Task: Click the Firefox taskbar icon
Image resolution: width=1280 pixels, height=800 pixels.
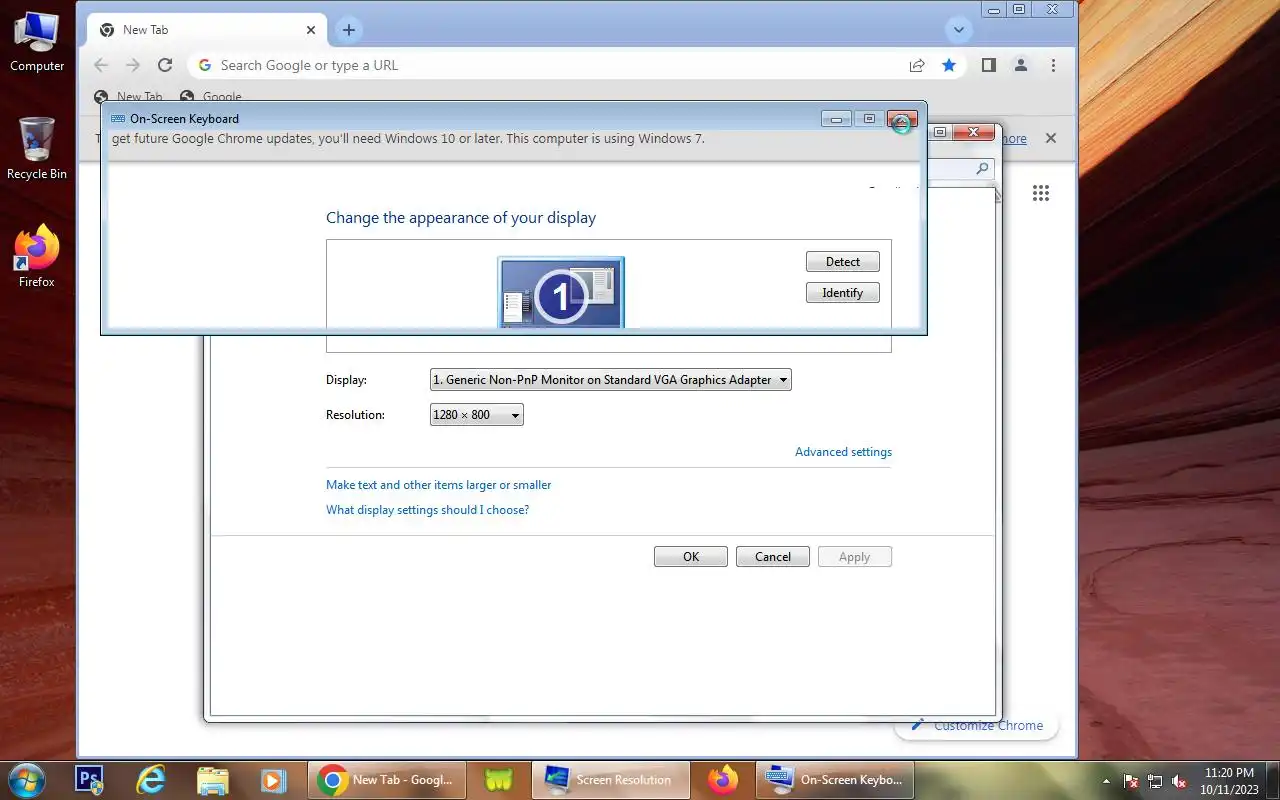Action: (x=722, y=780)
